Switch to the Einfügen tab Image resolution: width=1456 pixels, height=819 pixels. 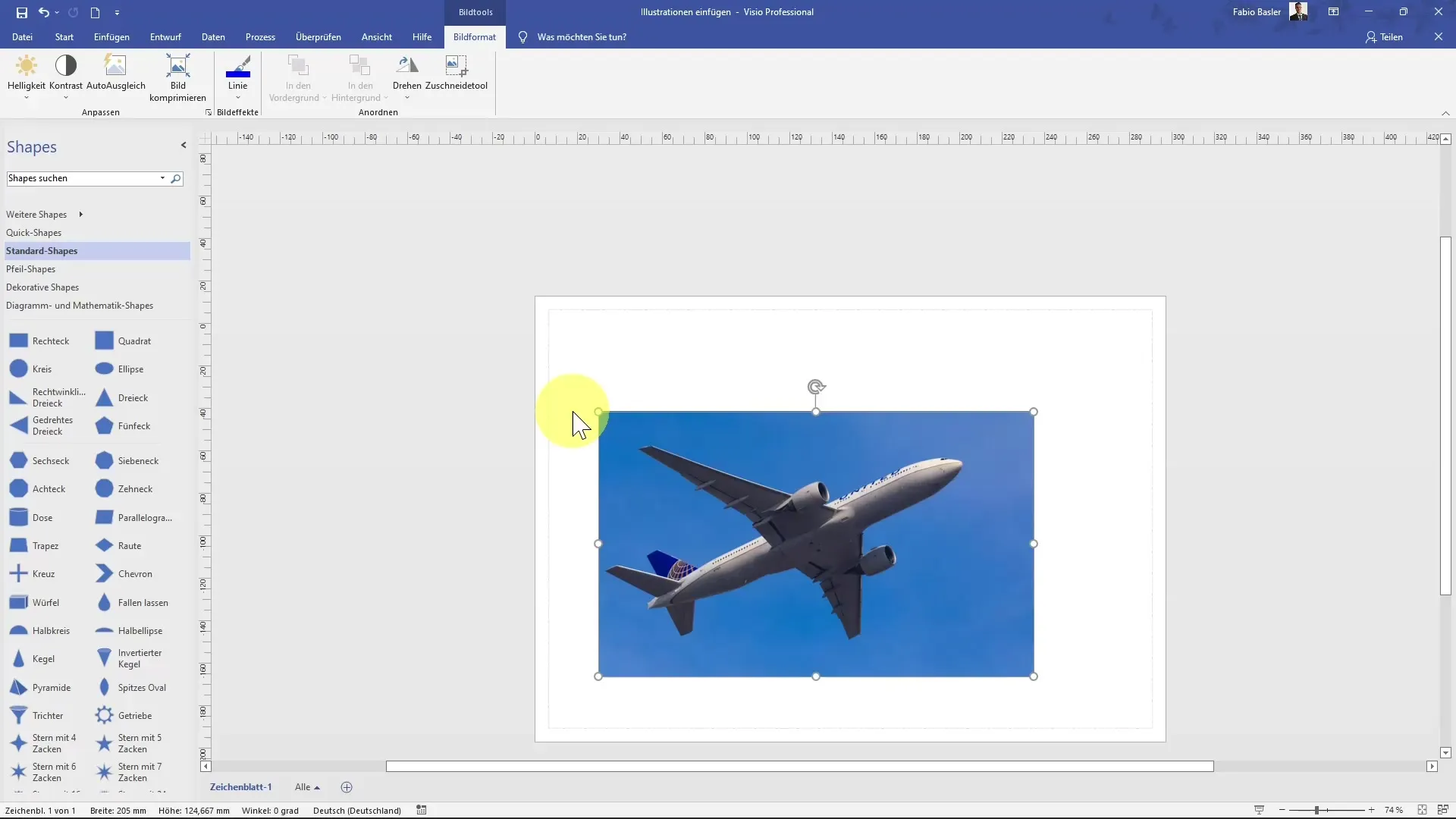(x=111, y=37)
